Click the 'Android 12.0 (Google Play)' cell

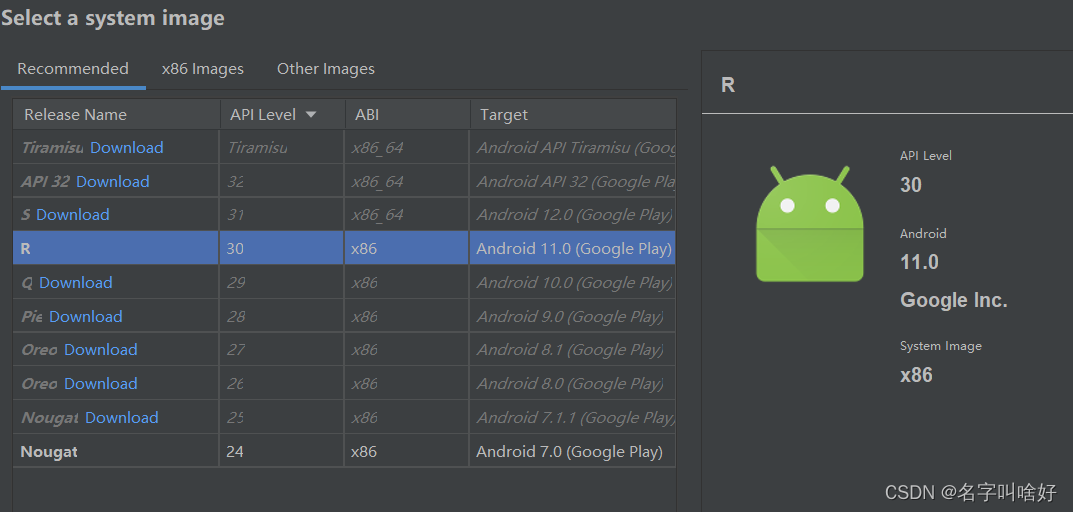coord(573,214)
